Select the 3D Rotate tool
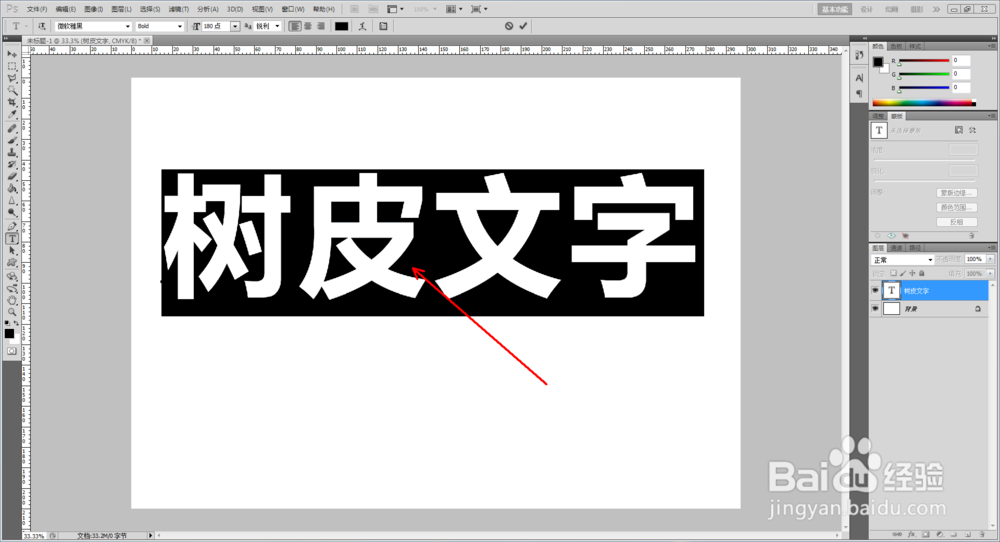 click(11, 276)
